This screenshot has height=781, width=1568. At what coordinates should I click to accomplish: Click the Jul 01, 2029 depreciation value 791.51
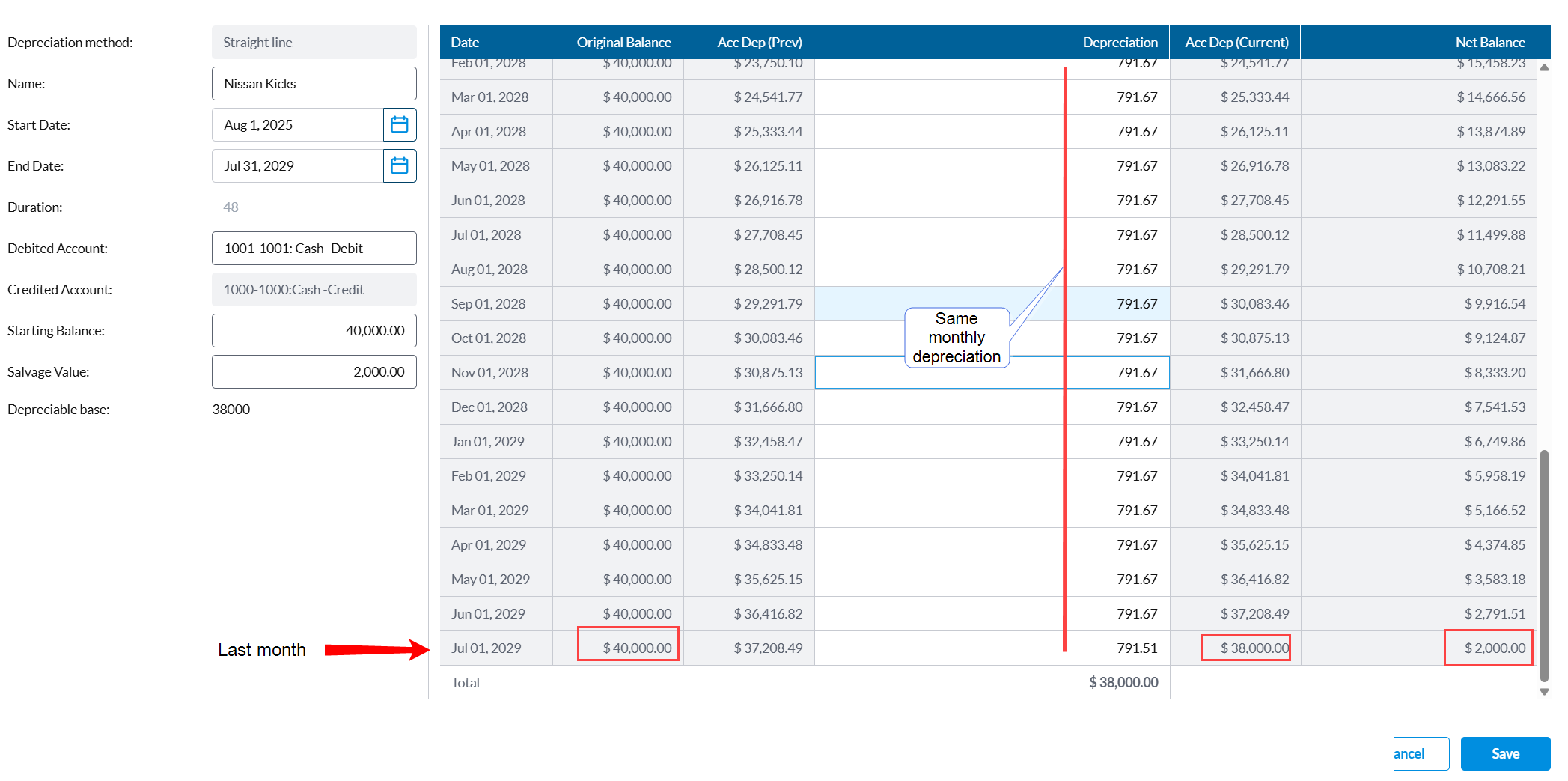click(x=1136, y=648)
